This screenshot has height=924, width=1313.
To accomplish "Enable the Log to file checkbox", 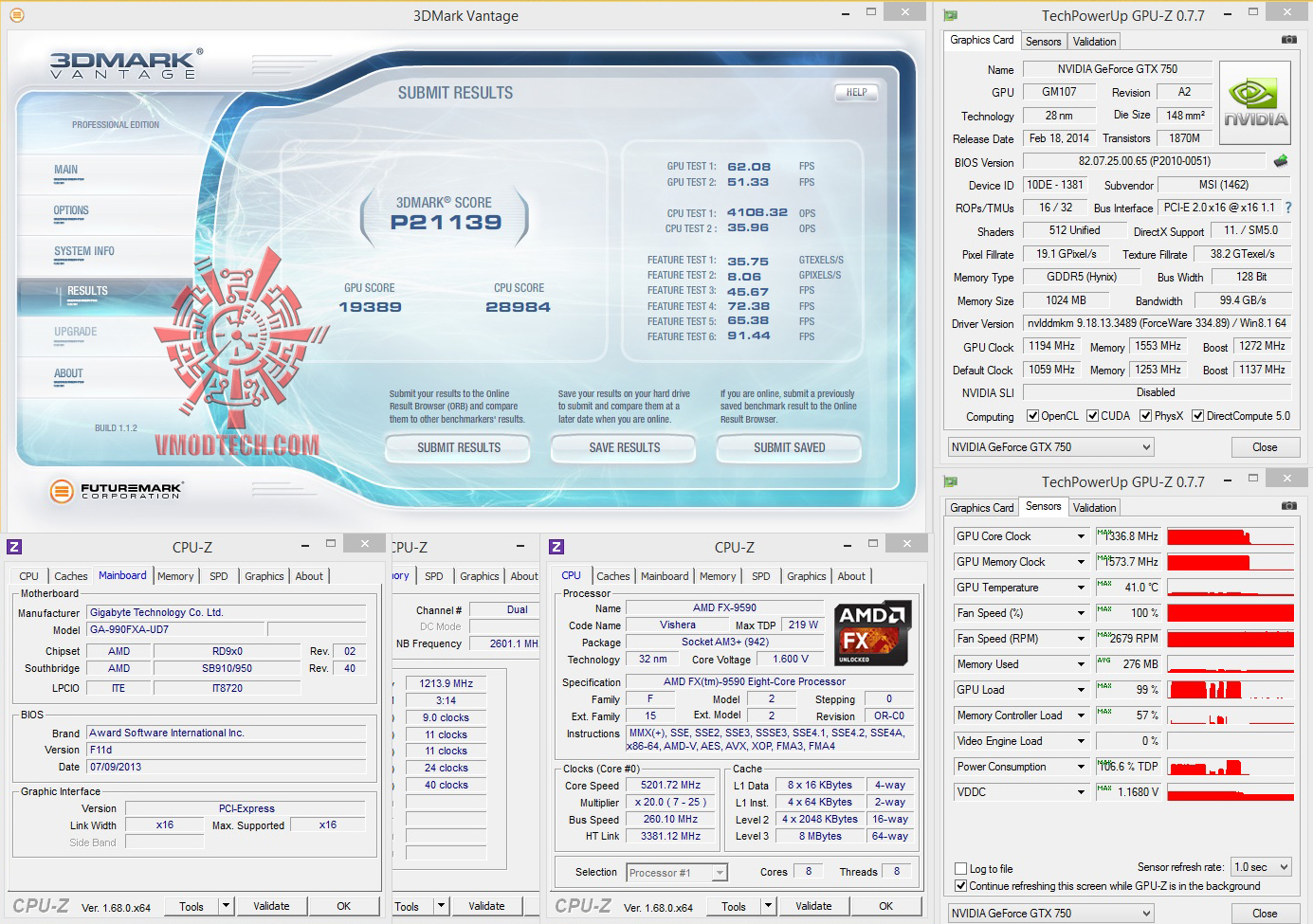I will (x=961, y=869).
